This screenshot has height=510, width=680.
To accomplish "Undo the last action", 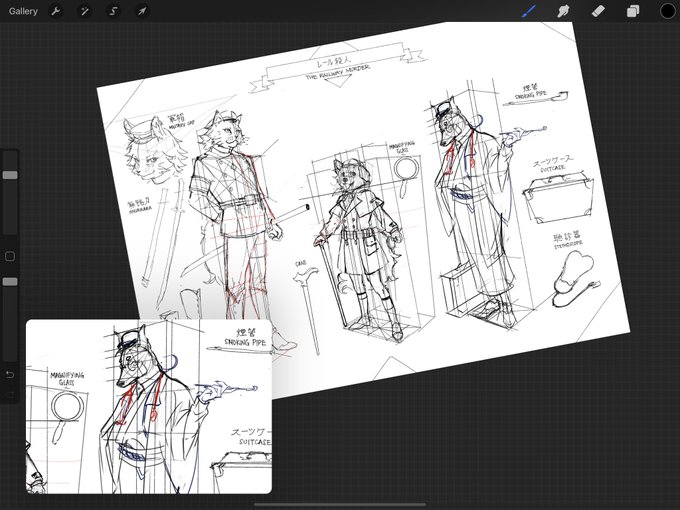I will pos(10,375).
